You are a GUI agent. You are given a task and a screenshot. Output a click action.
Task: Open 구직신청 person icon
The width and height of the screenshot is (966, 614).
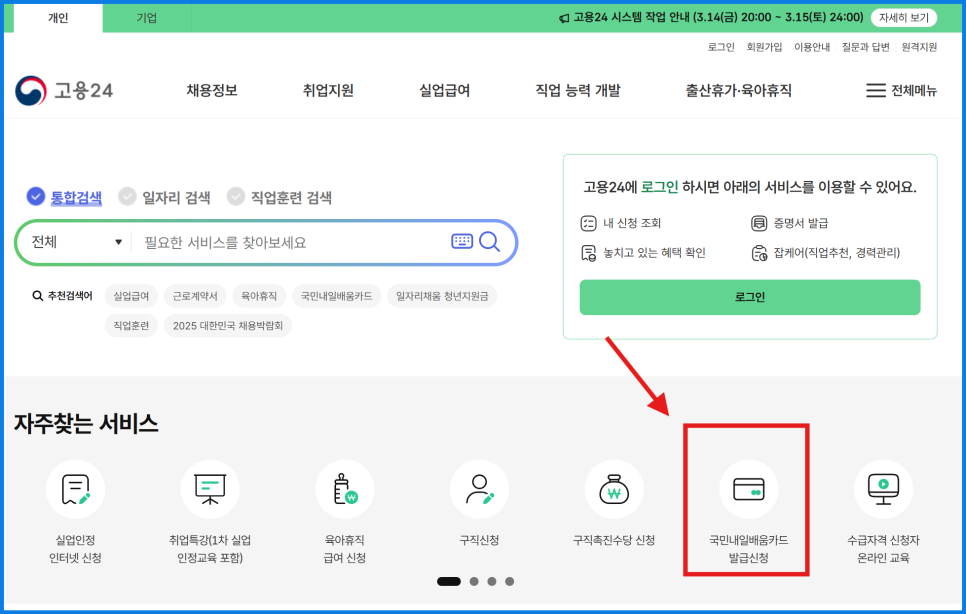[x=479, y=489]
